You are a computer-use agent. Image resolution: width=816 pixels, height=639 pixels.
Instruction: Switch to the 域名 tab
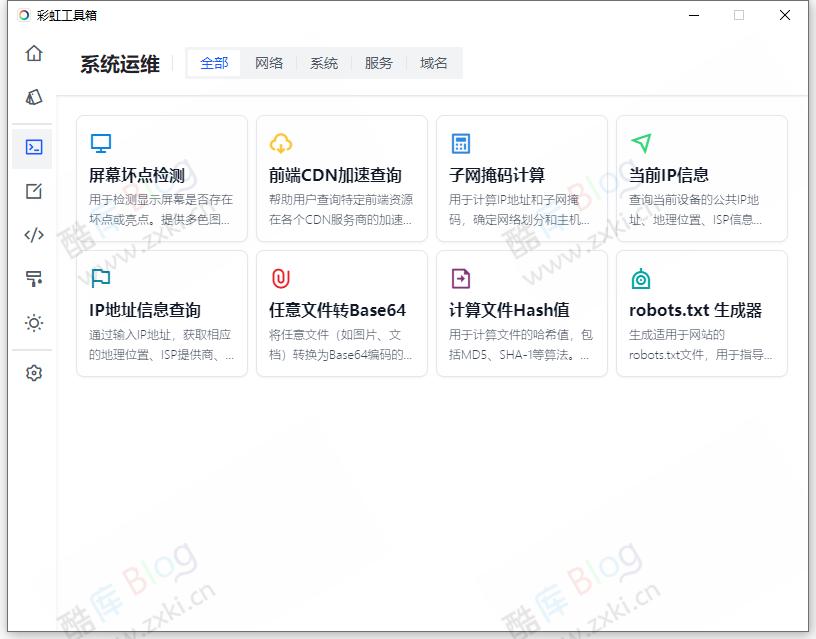tap(433, 62)
